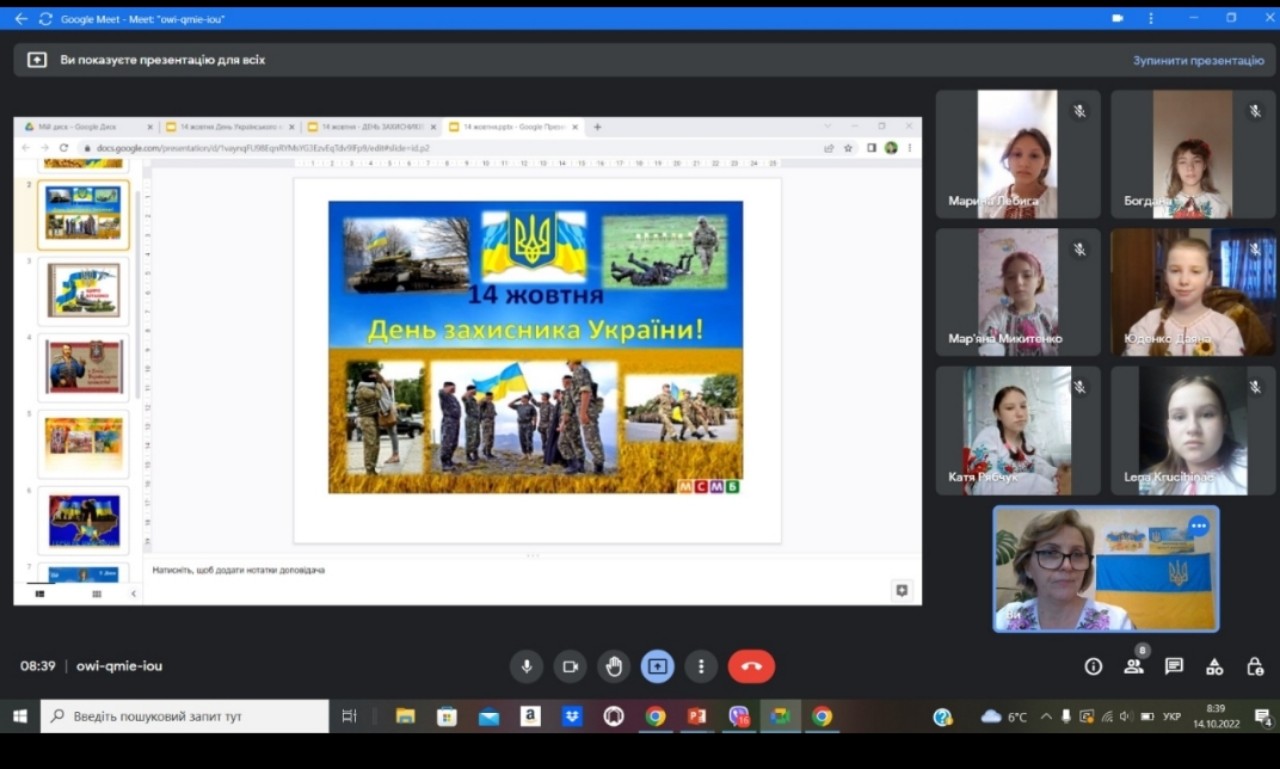Mute the microphone in call controls
This screenshot has width=1280, height=769.
526,666
